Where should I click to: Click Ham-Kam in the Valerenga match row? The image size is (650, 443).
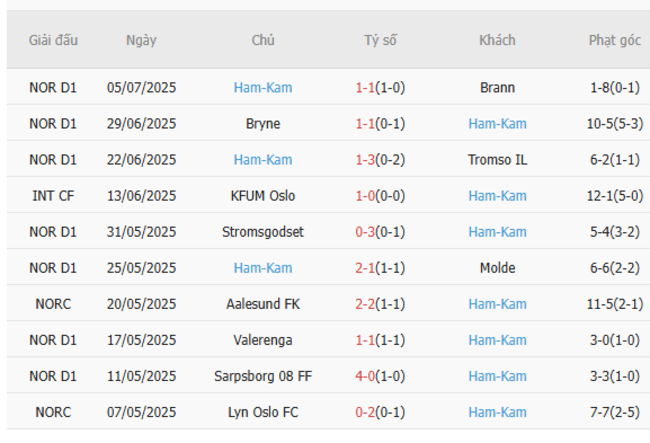497,340
